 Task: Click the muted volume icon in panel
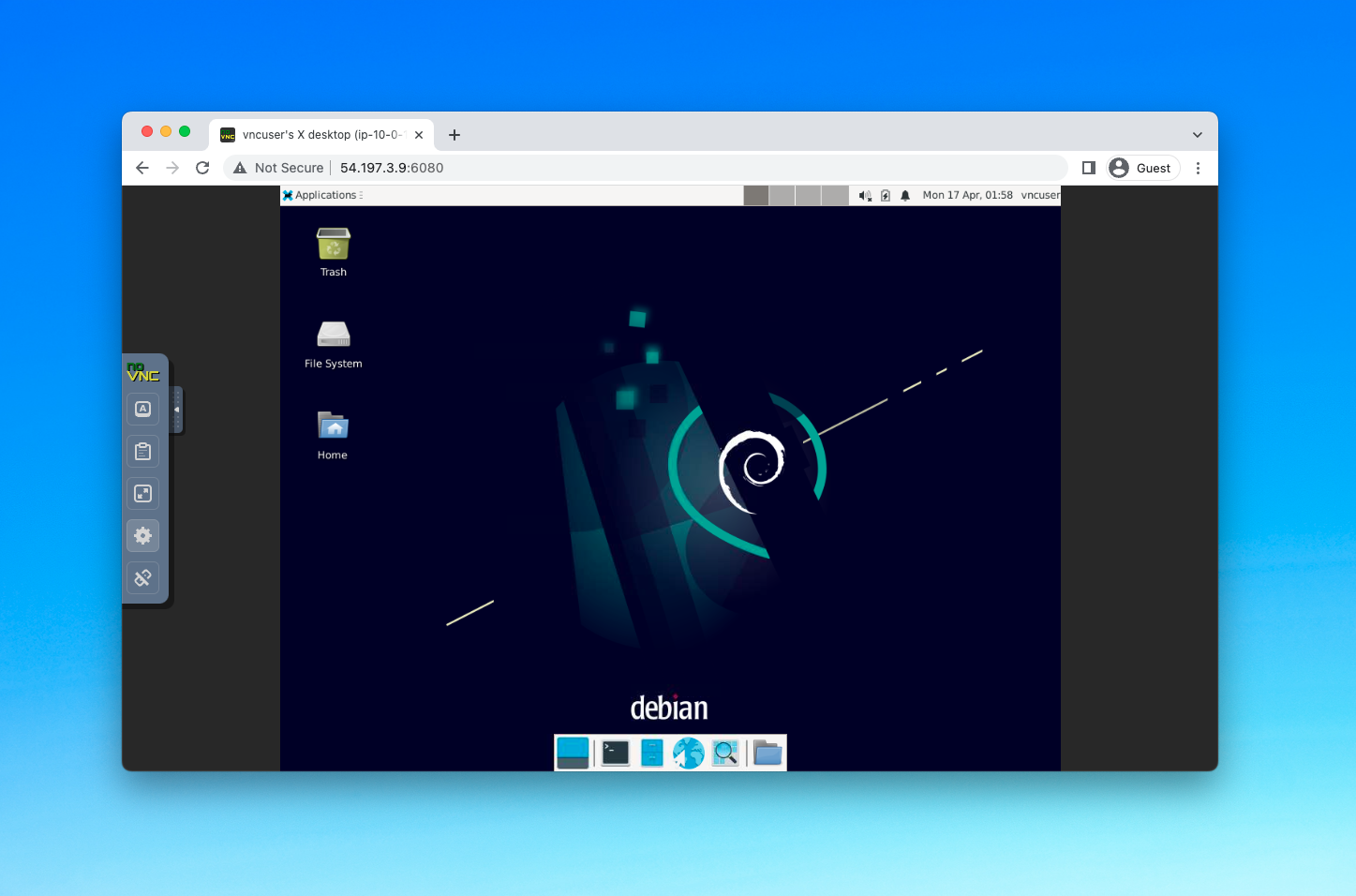coord(865,195)
